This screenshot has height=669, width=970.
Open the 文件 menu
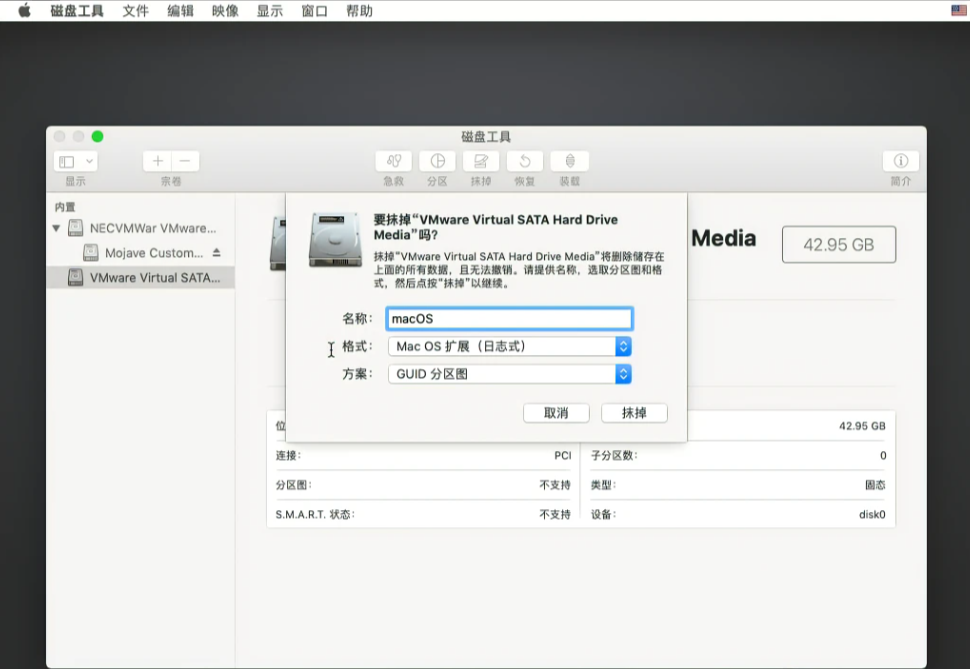[x=135, y=11]
